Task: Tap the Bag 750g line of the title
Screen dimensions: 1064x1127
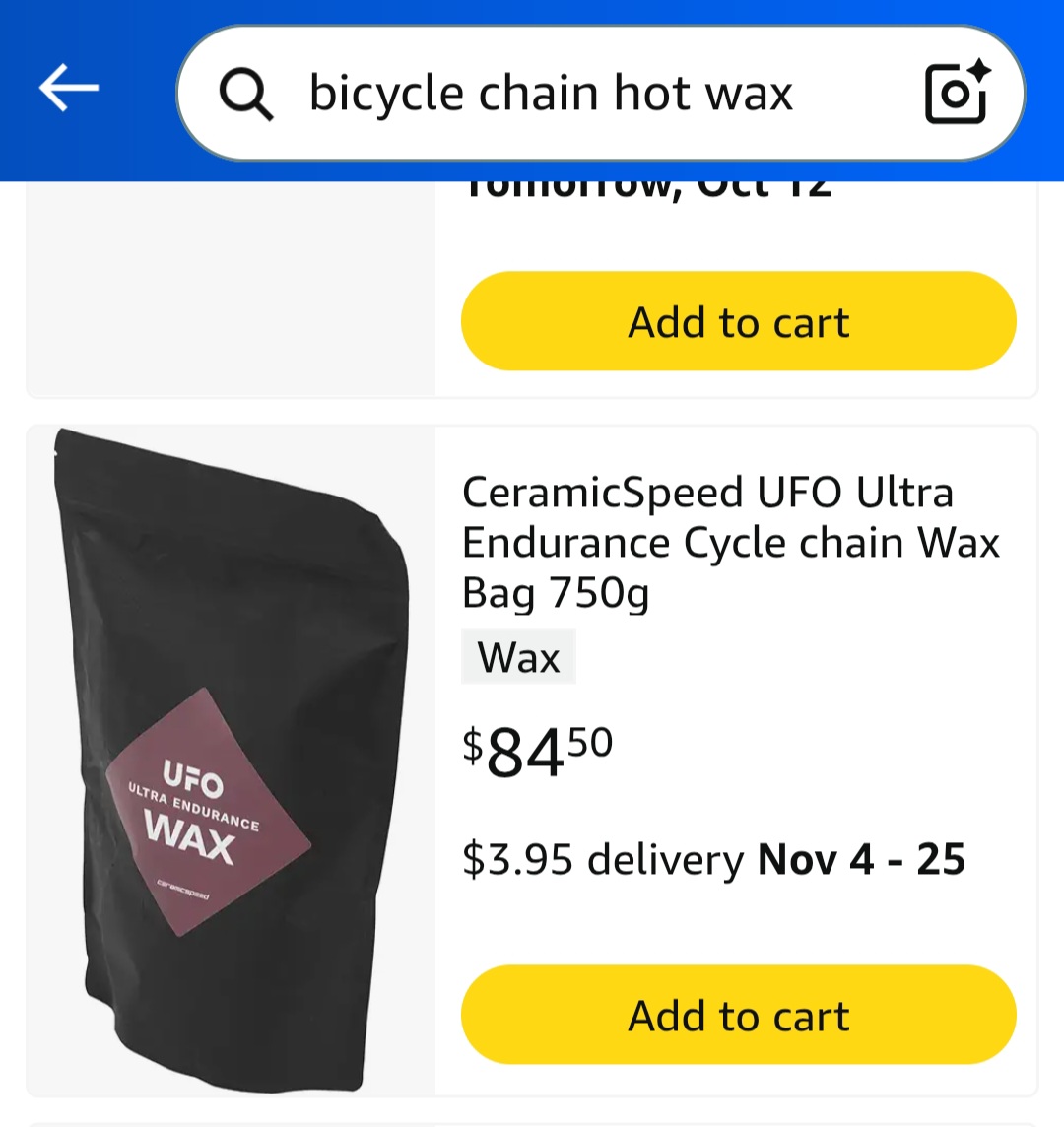Action: click(555, 593)
